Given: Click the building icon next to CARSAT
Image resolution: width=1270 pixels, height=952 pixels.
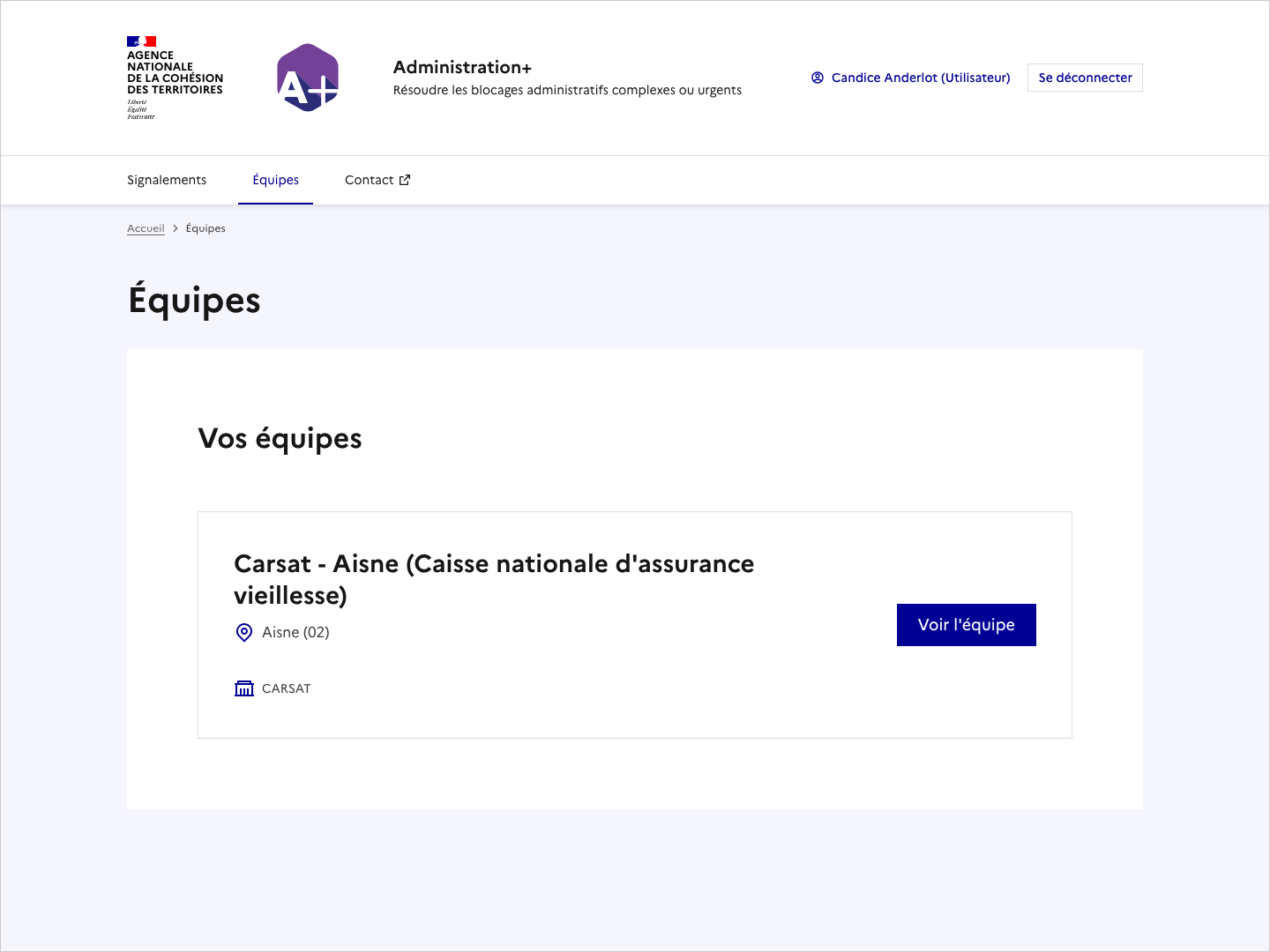Looking at the screenshot, I should (x=244, y=688).
